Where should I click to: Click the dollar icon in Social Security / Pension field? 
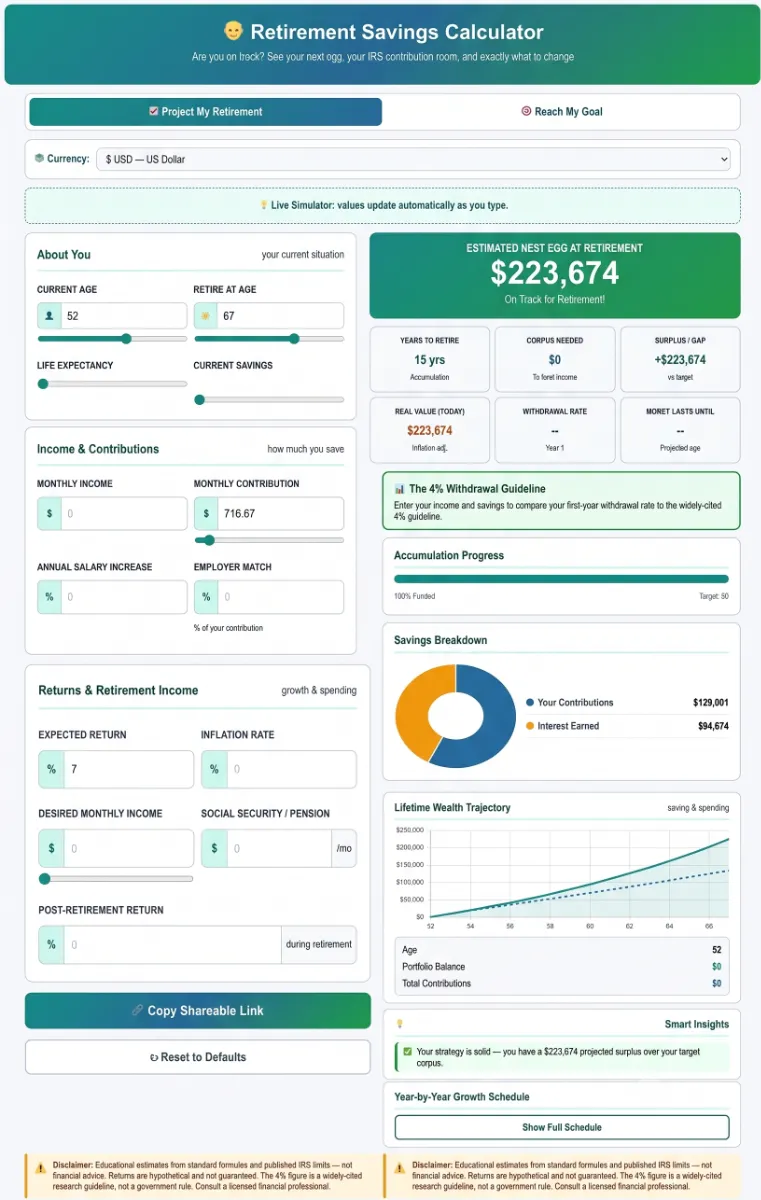click(x=214, y=848)
